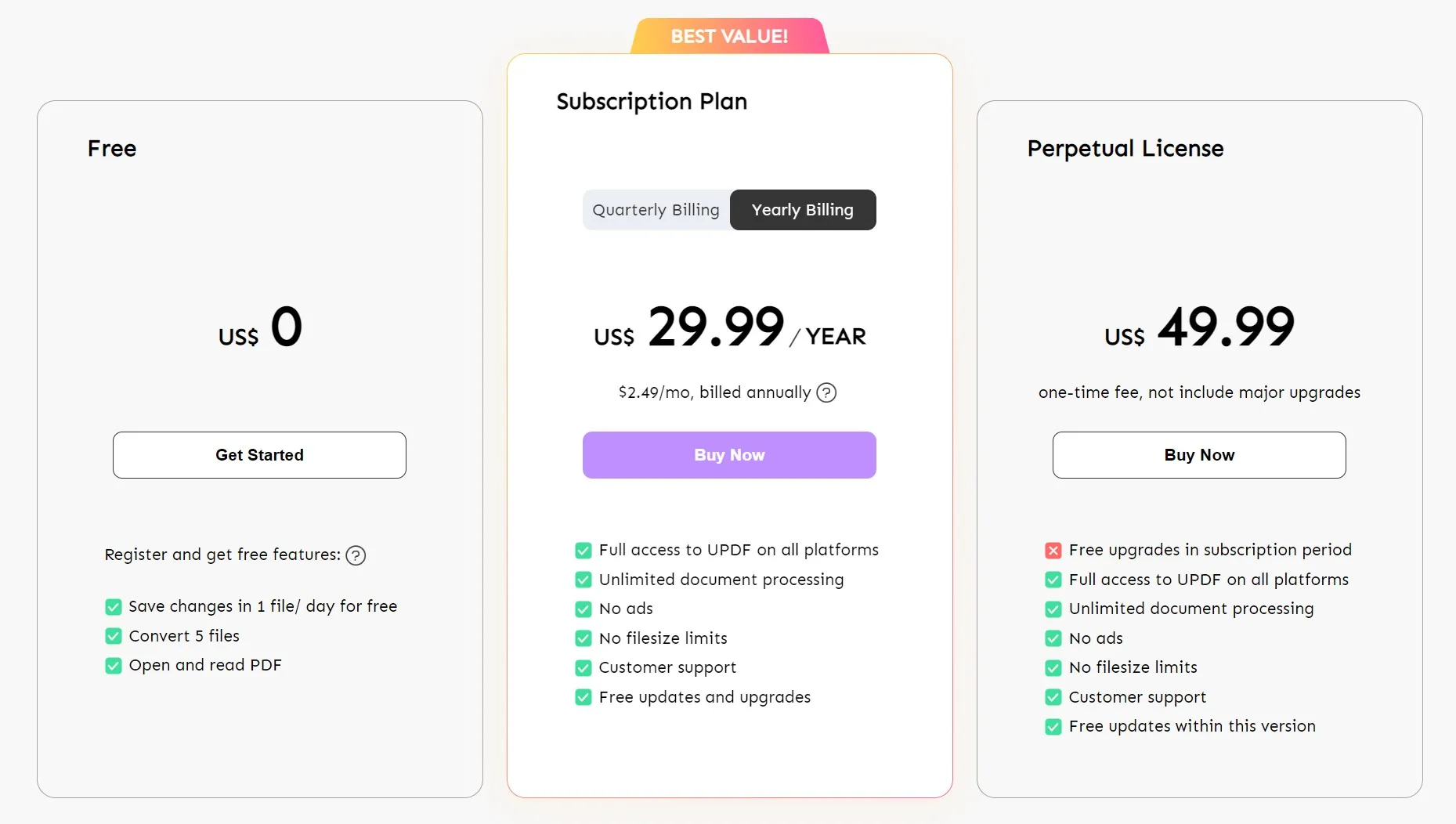
Task: Select Yearly Billing option
Action: pyautogui.click(x=802, y=210)
